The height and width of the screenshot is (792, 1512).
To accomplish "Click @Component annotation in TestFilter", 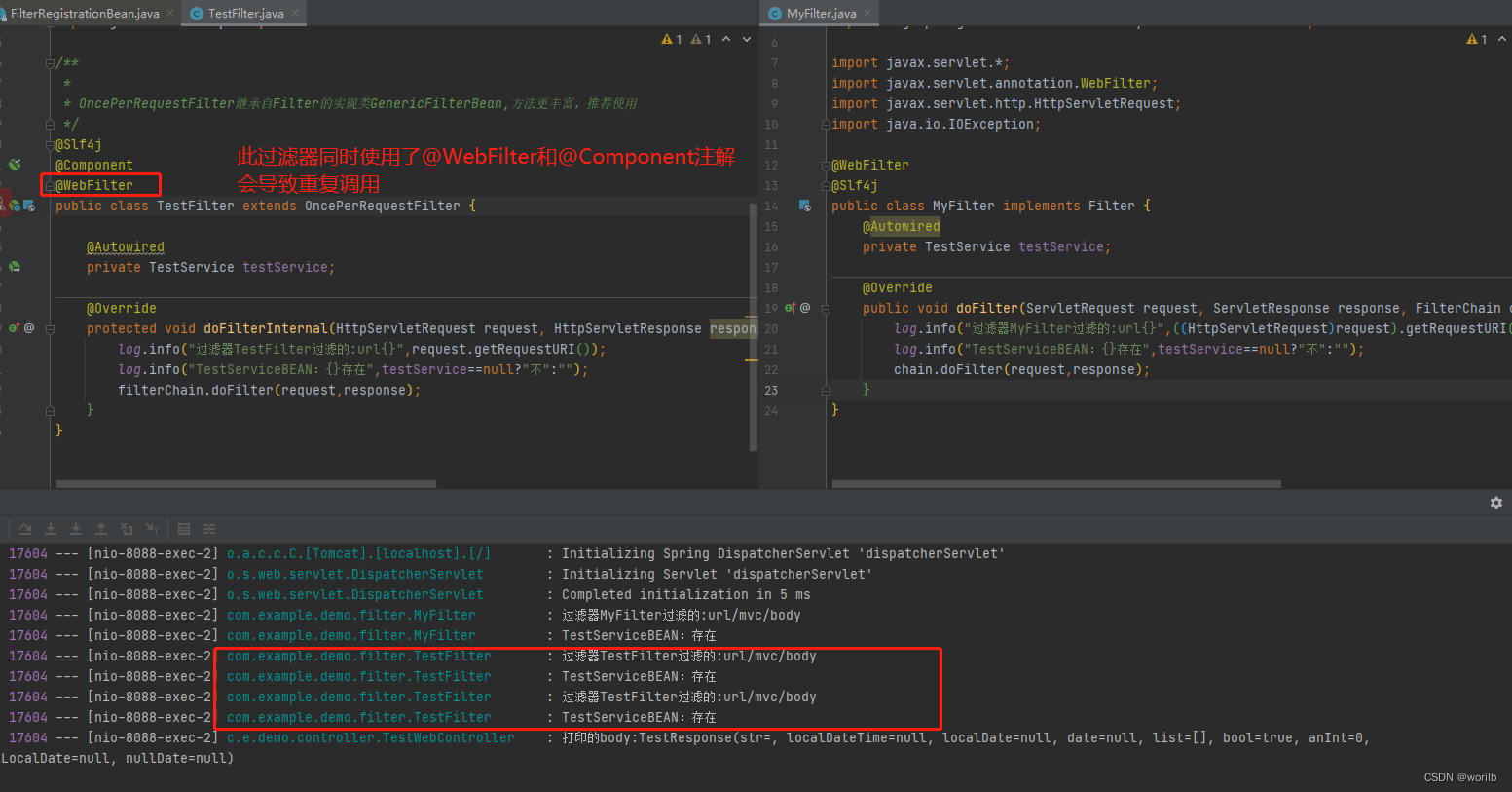I will point(94,165).
